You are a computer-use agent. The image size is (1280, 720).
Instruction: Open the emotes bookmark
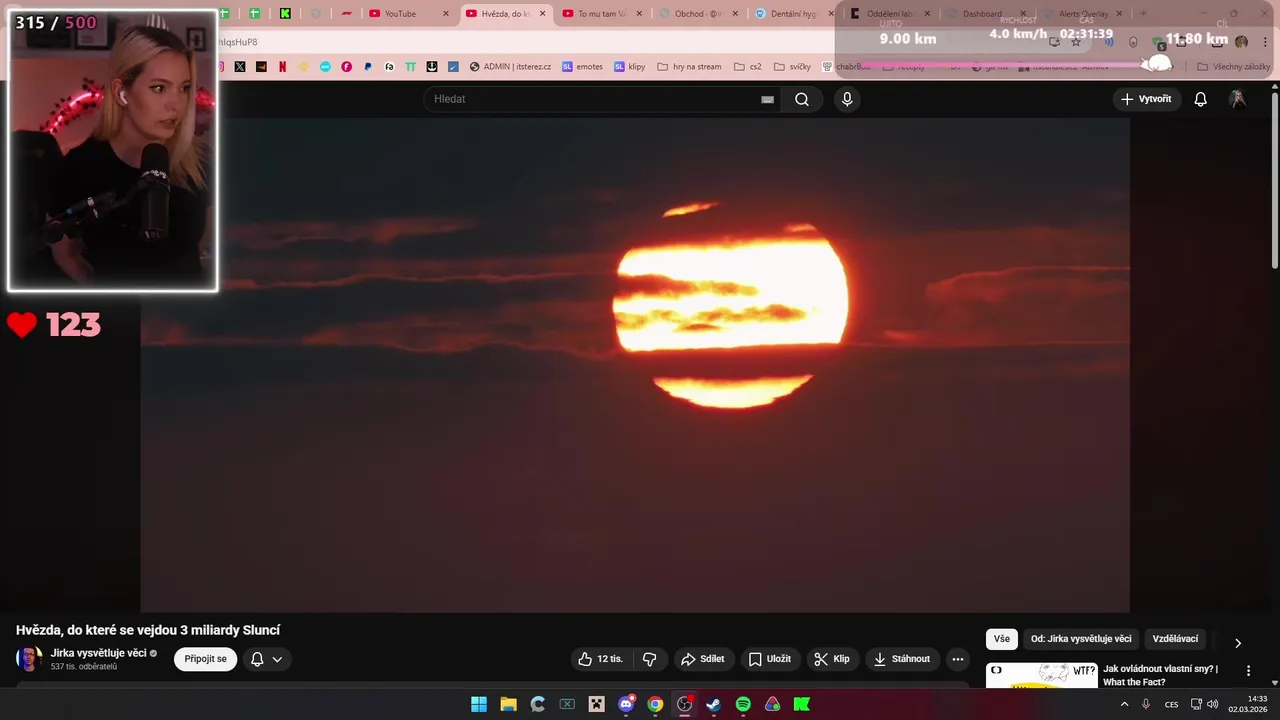tap(582, 67)
